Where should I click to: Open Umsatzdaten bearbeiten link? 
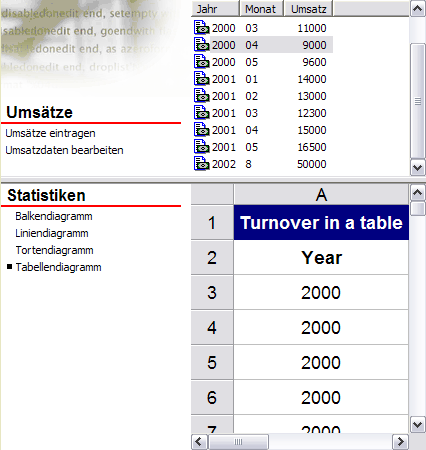point(64,150)
